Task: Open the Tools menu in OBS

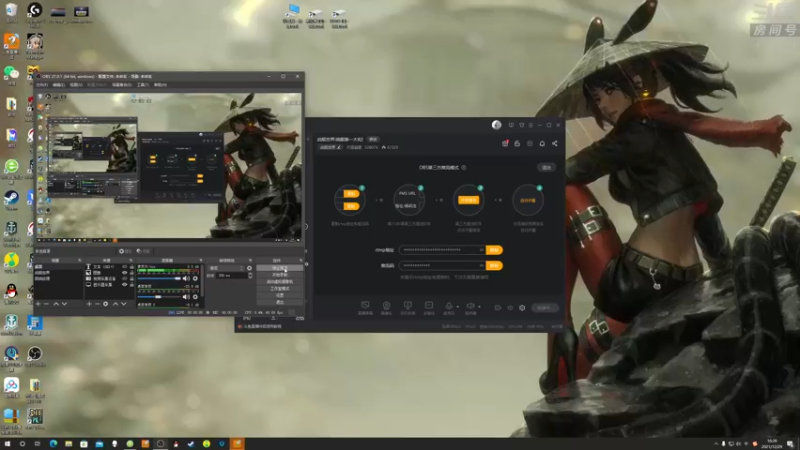Action: click(x=143, y=85)
